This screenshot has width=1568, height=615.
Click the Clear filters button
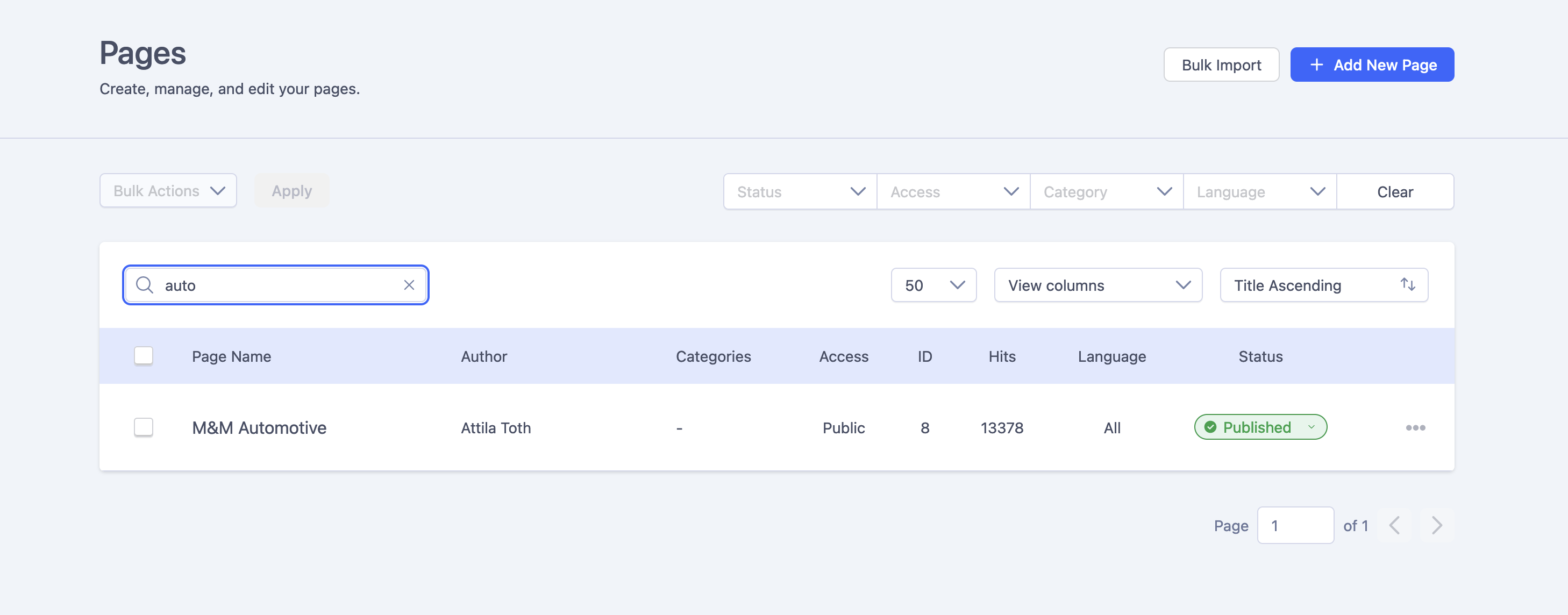[1395, 191]
